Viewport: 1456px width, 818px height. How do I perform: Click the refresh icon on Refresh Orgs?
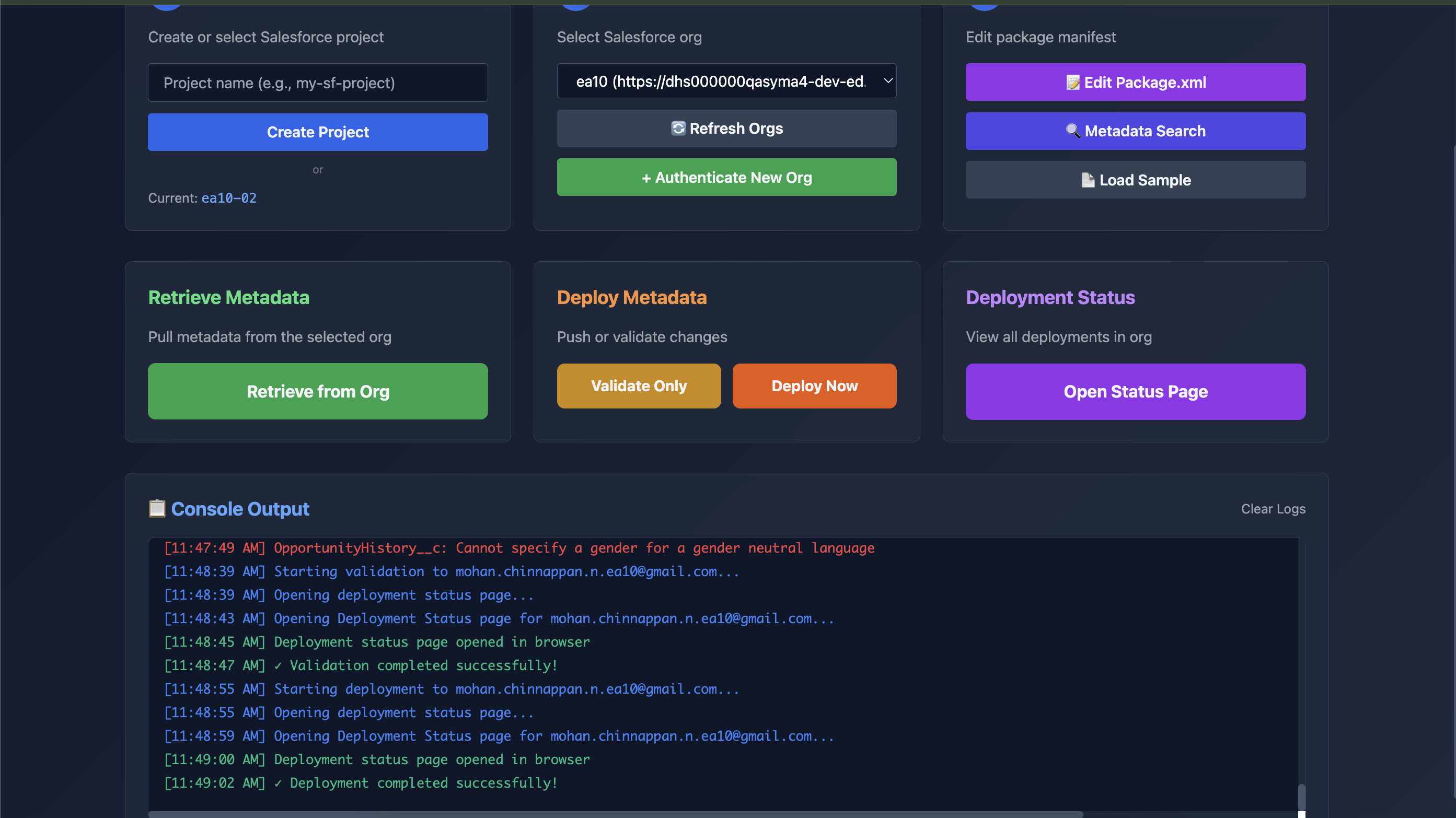pyautogui.click(x=678, y=129)
